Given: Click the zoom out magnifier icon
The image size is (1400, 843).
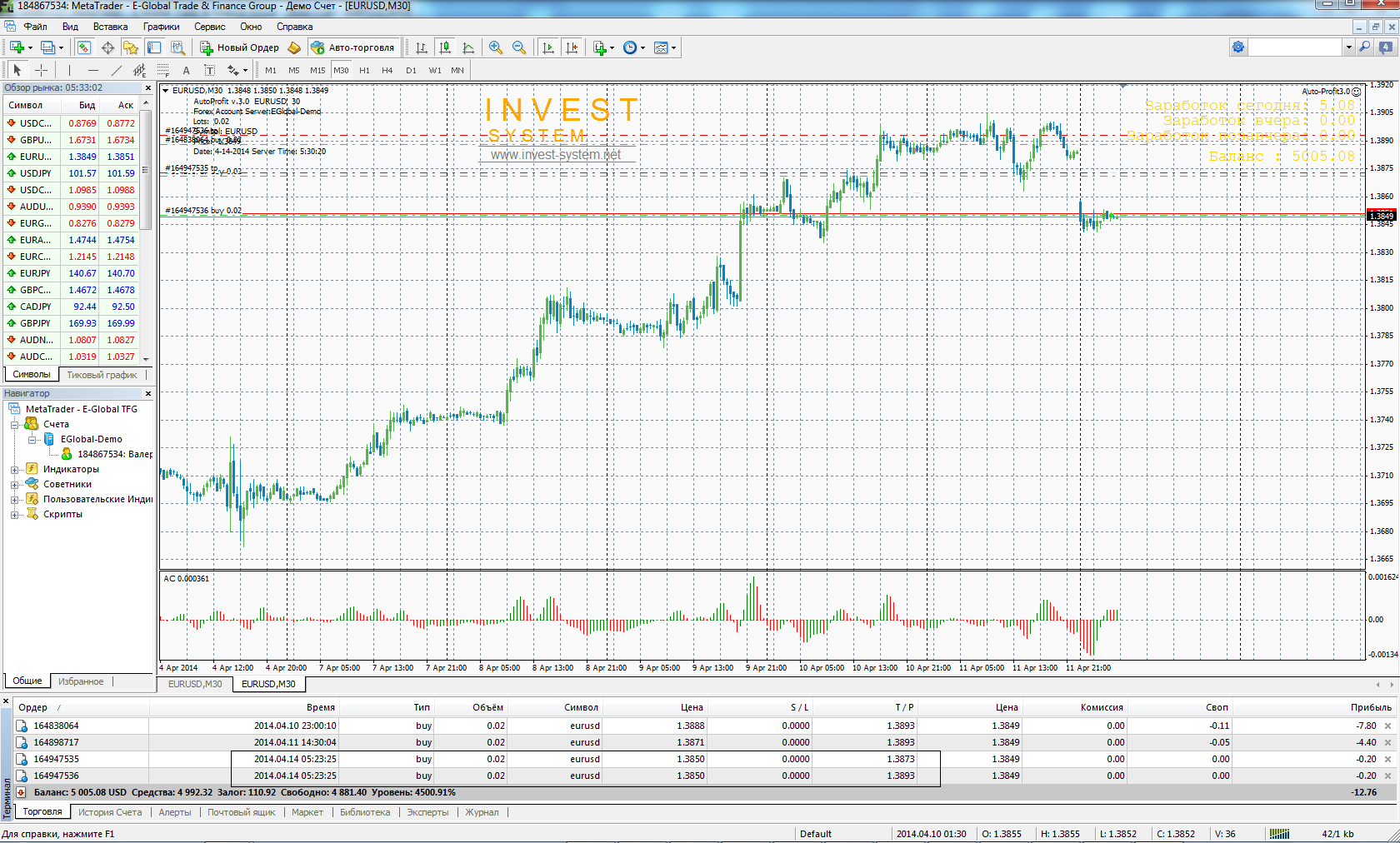Looking at the screenshot, I should [519, 47].
